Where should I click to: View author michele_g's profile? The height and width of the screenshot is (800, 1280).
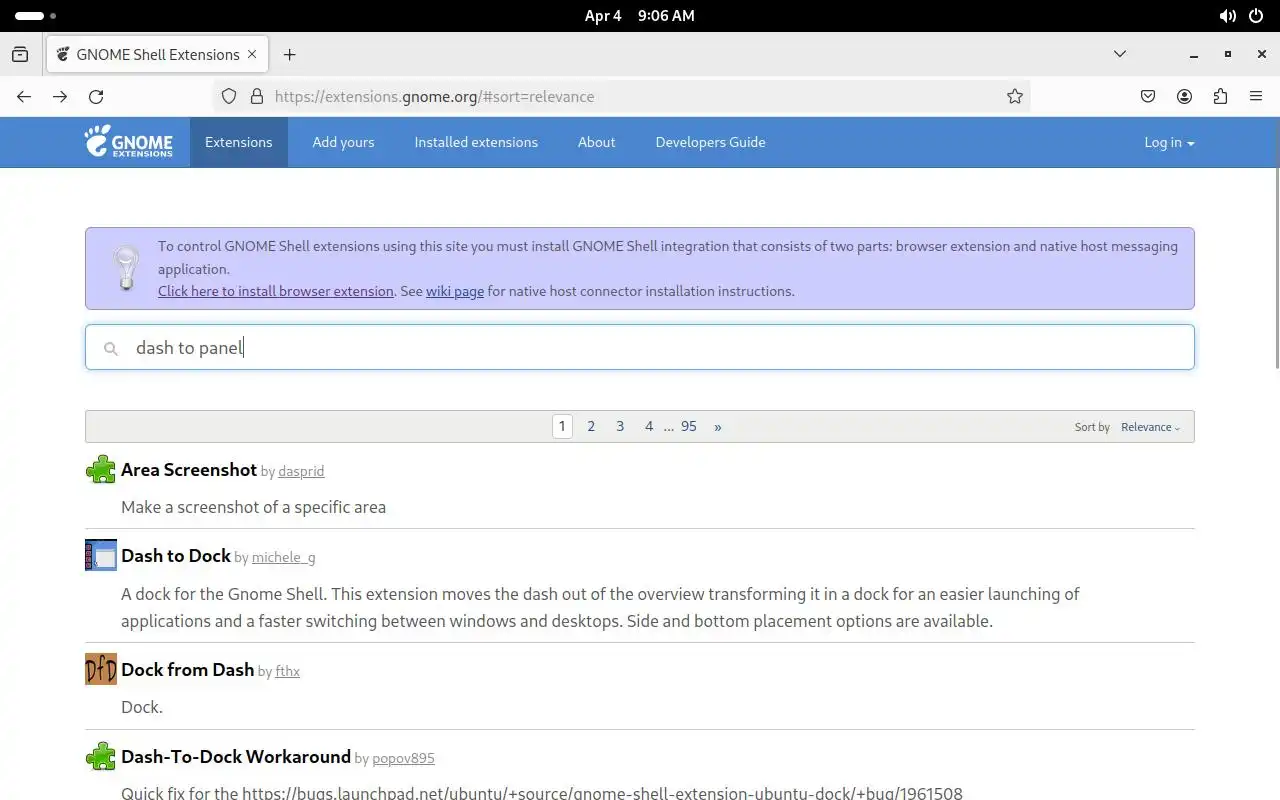pos(283,557)
